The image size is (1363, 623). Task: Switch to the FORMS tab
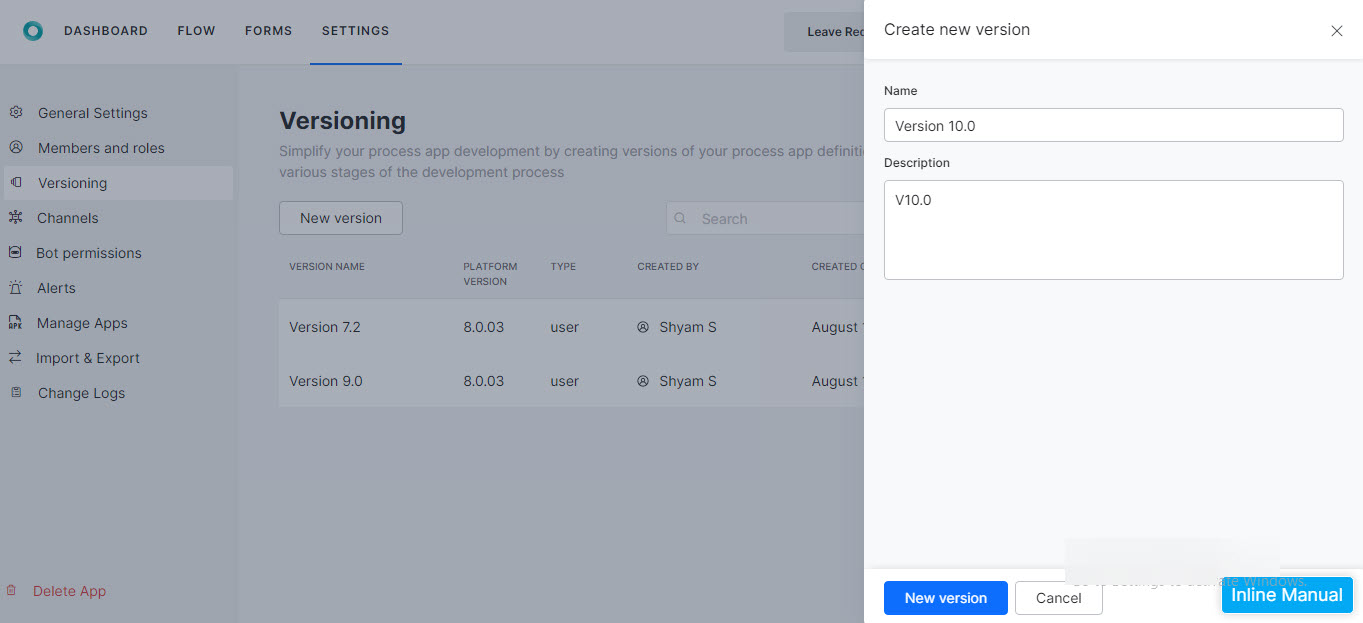tap(268, 30)
